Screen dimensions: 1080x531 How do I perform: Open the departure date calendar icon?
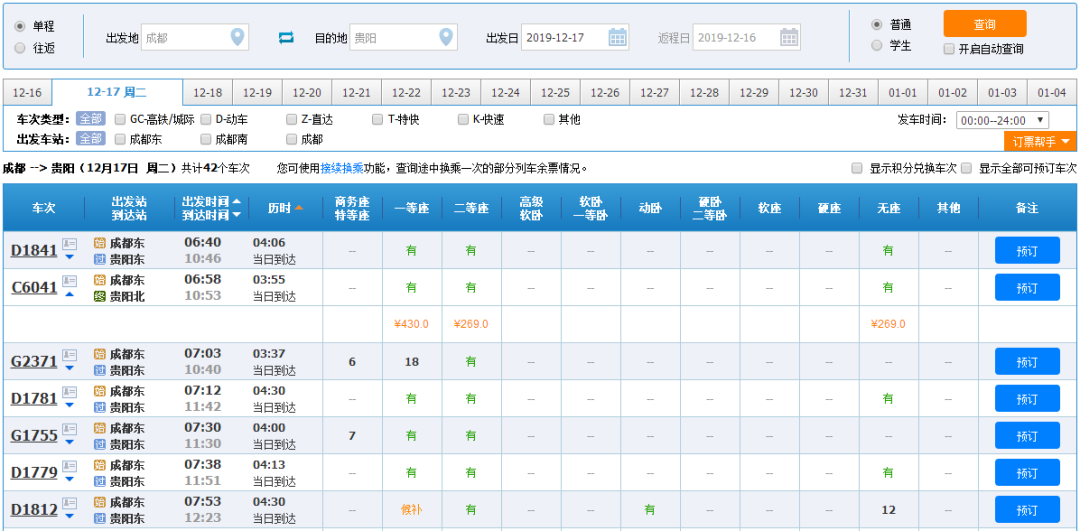[618, 37]
